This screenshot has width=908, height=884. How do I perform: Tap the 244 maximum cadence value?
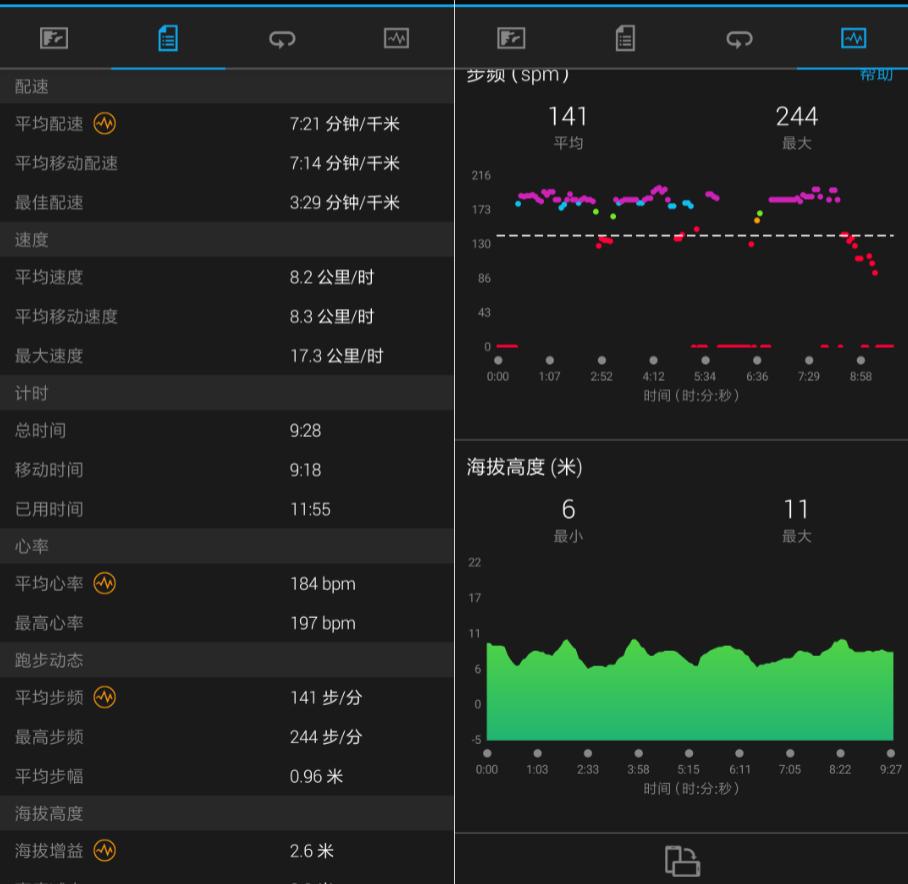coord(797,117)
